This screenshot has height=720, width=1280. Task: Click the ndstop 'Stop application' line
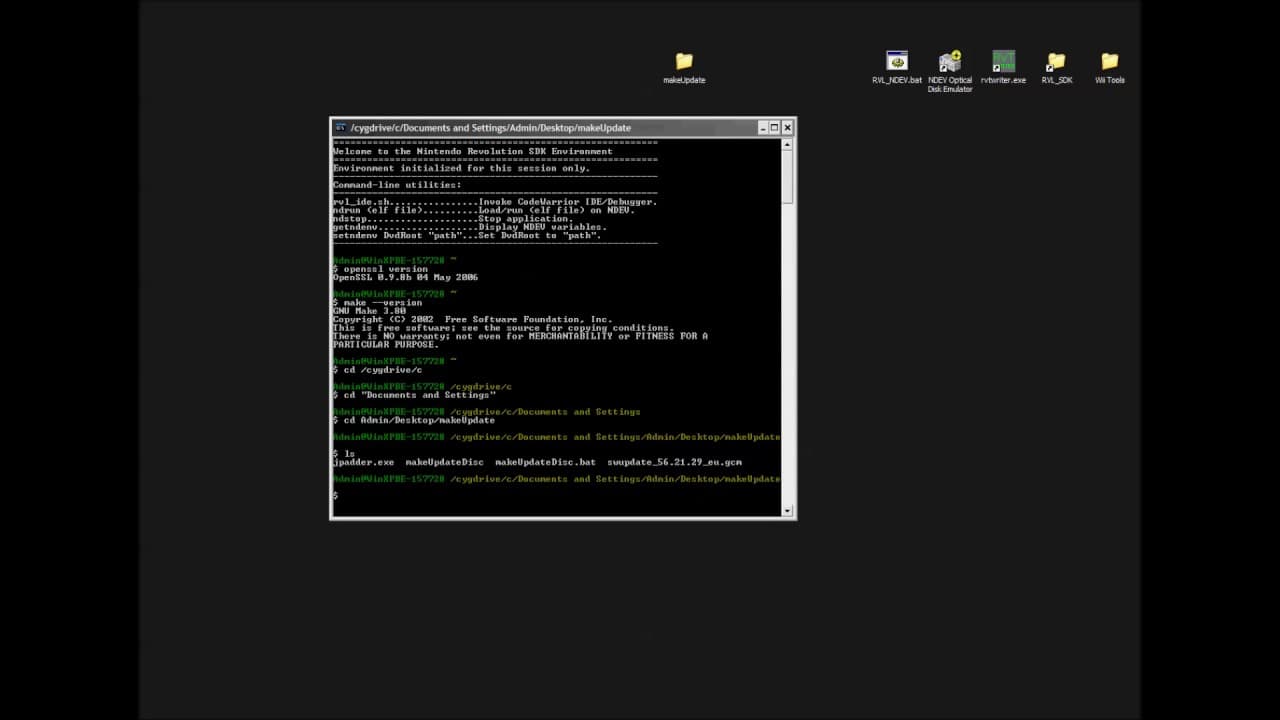click(453, 219)
